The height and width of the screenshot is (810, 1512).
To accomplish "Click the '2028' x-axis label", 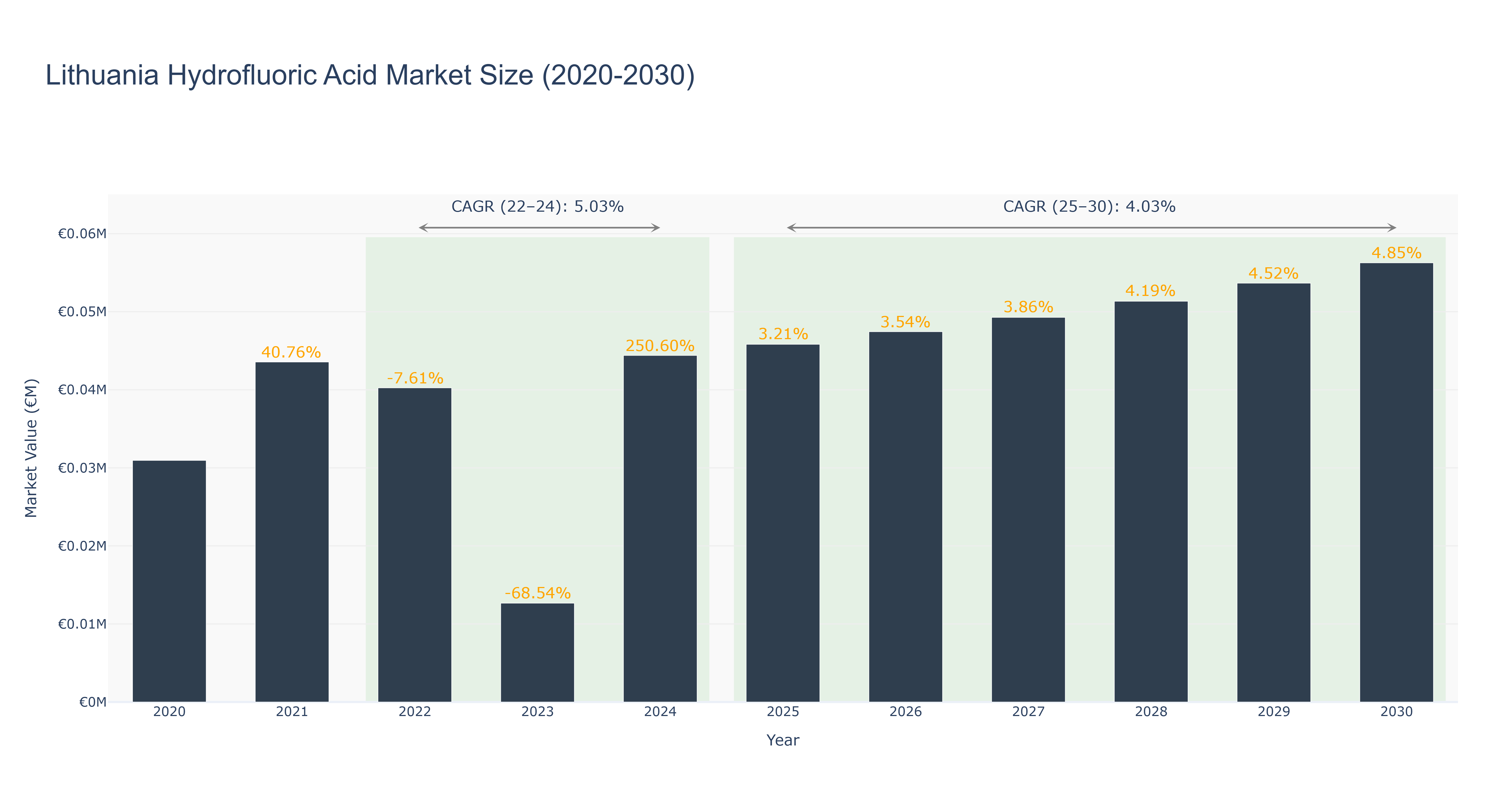I will [1150, 711].
